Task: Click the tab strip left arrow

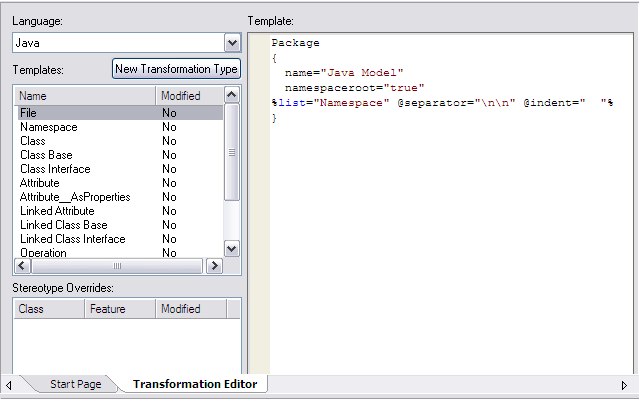Action: point(9,385)
